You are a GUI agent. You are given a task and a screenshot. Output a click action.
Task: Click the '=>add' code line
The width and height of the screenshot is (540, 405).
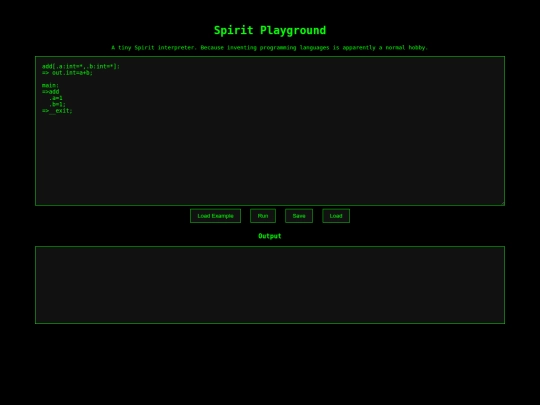tap(51, 92)
